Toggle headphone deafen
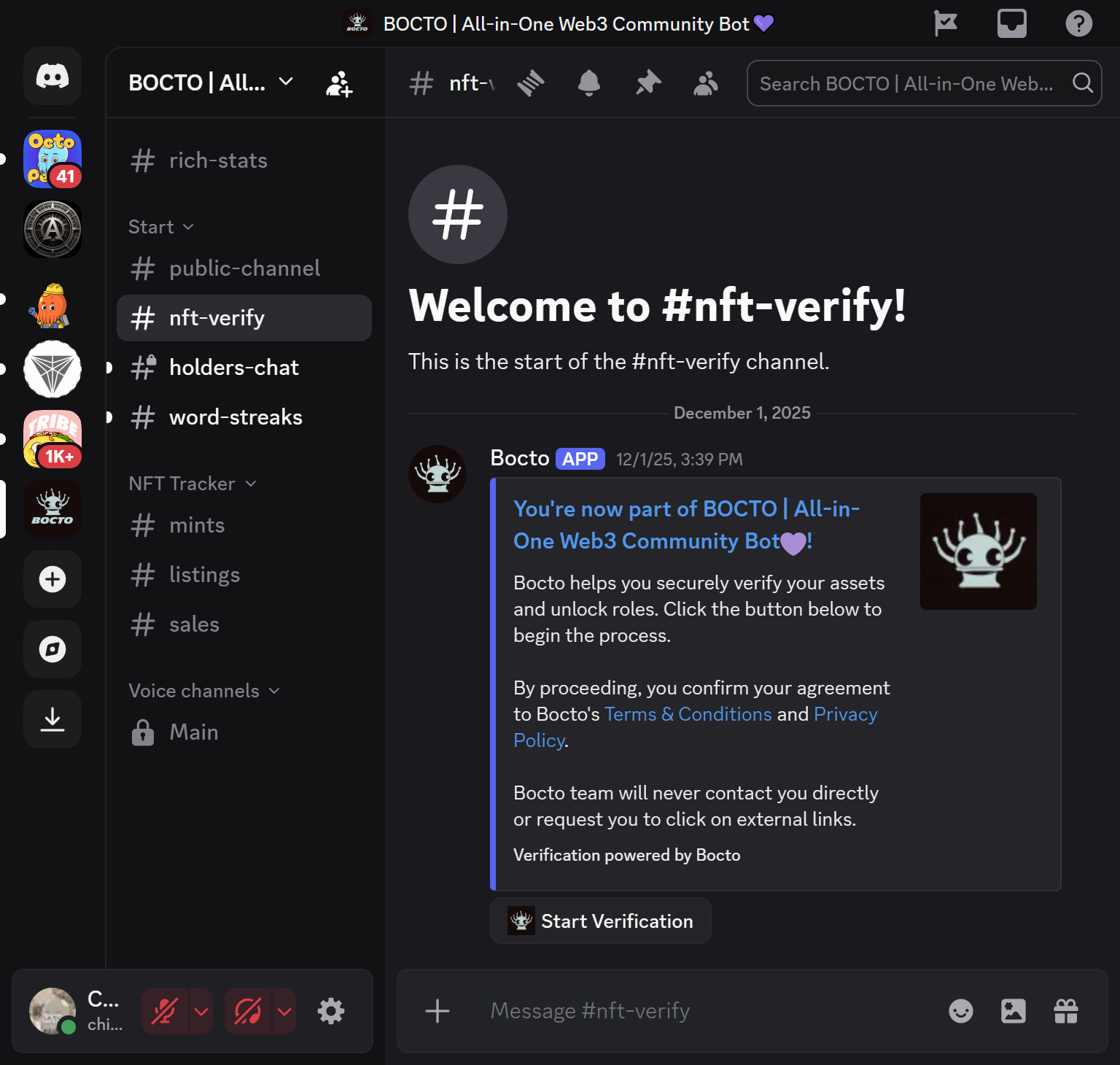This screenshot has height=1065, width=1120. coord(248,1011)
